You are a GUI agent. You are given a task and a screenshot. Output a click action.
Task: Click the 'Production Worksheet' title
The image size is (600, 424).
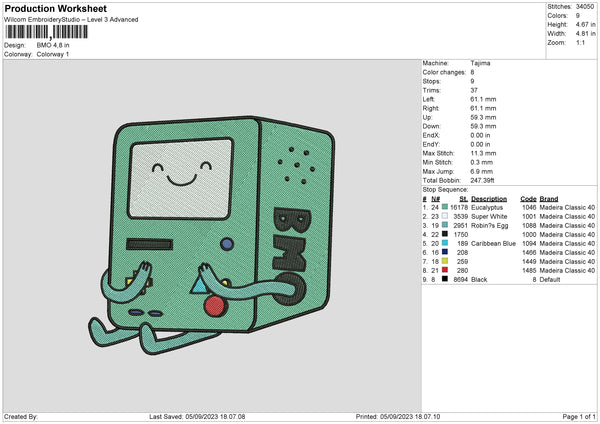(55, 8)
